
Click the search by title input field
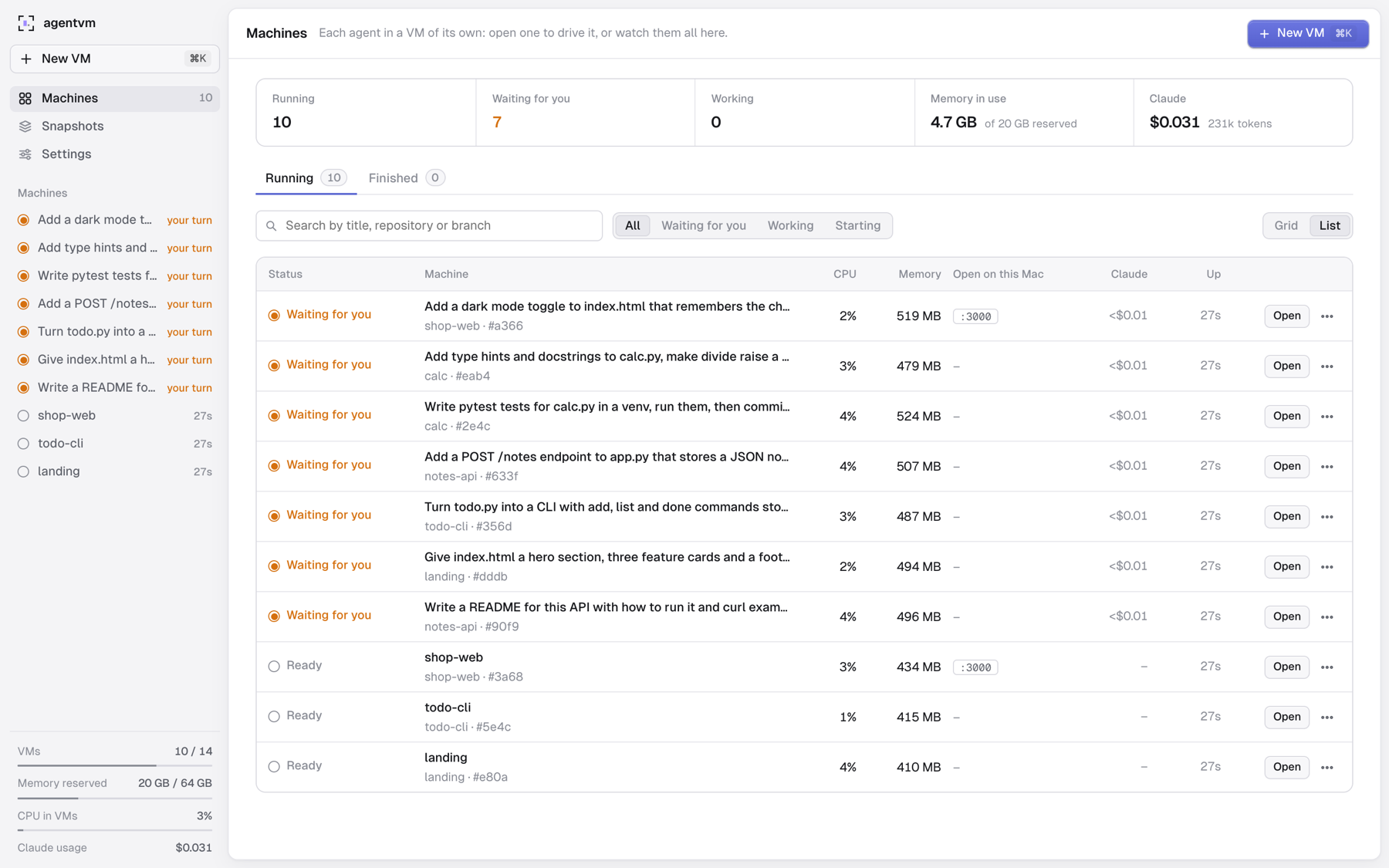pyautogui.click(x=429, y=226)
